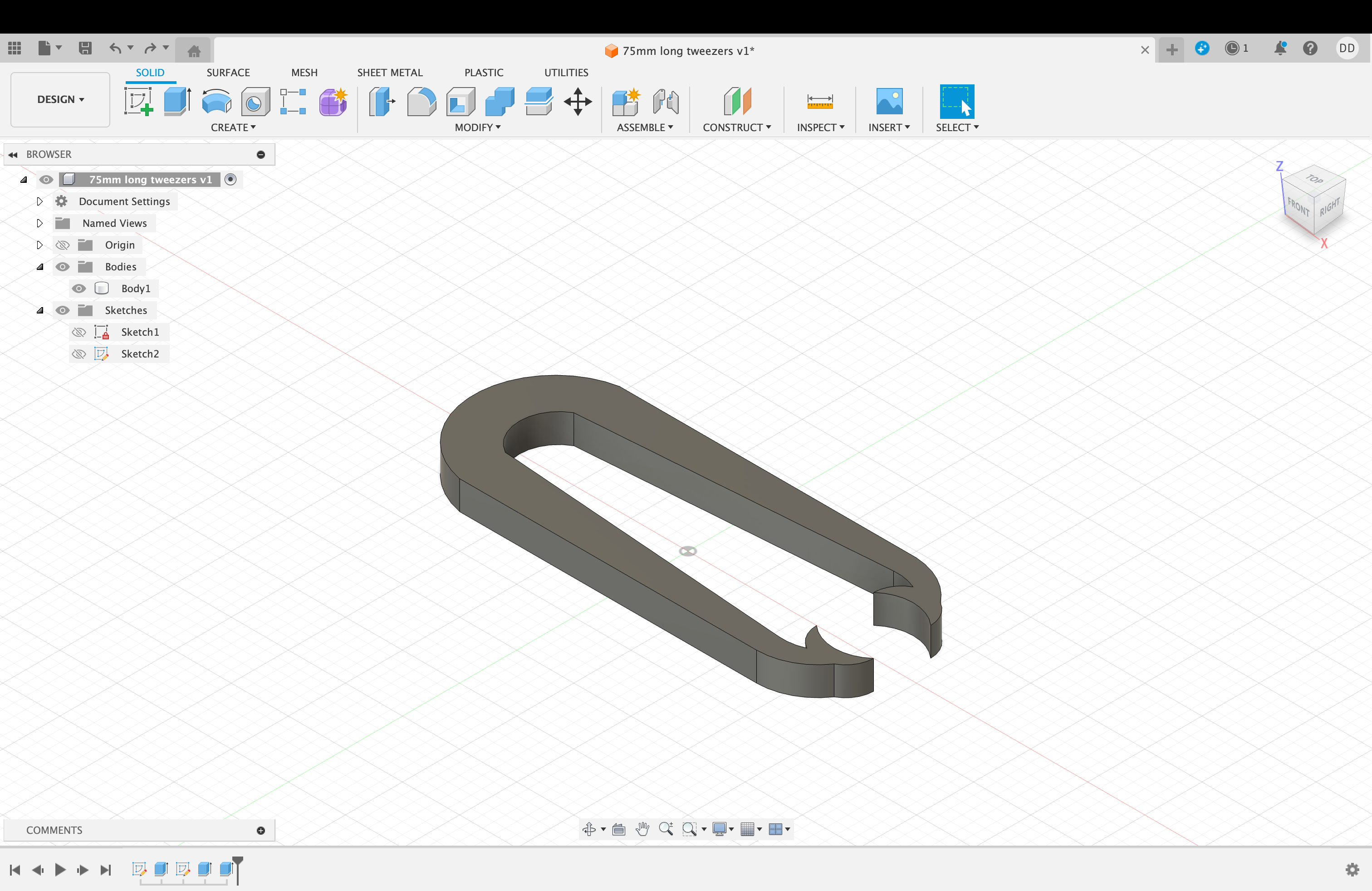Click the New Component icon

626,102
